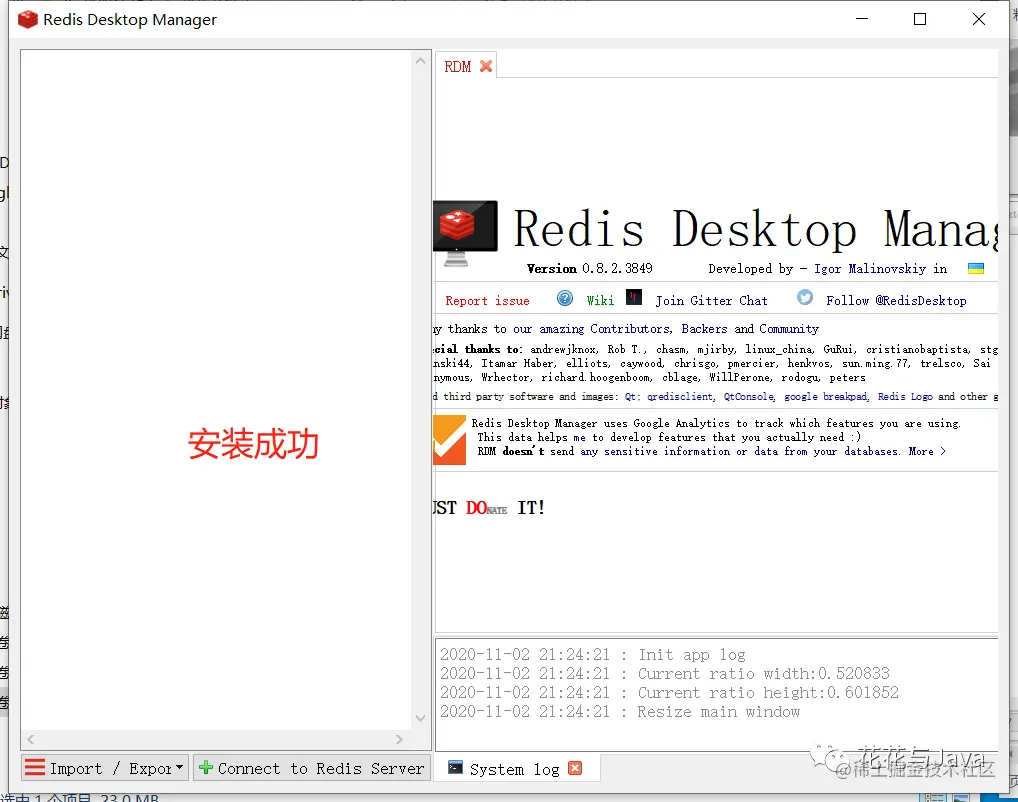Screen dimensions: 1018x802
Task: Click the 'Current ratio height:0.601852' log line
Action: point(669,692)
